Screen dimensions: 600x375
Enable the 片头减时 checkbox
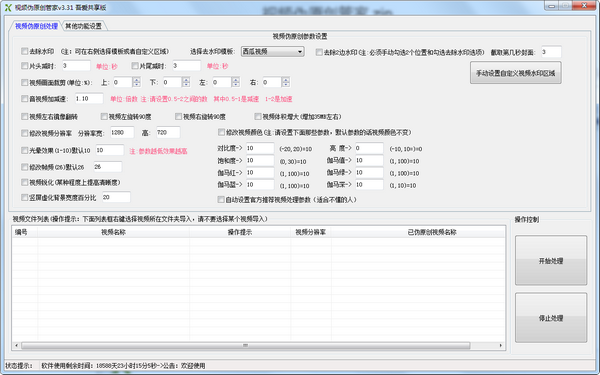pyautogui.click(x=25, y=66)
